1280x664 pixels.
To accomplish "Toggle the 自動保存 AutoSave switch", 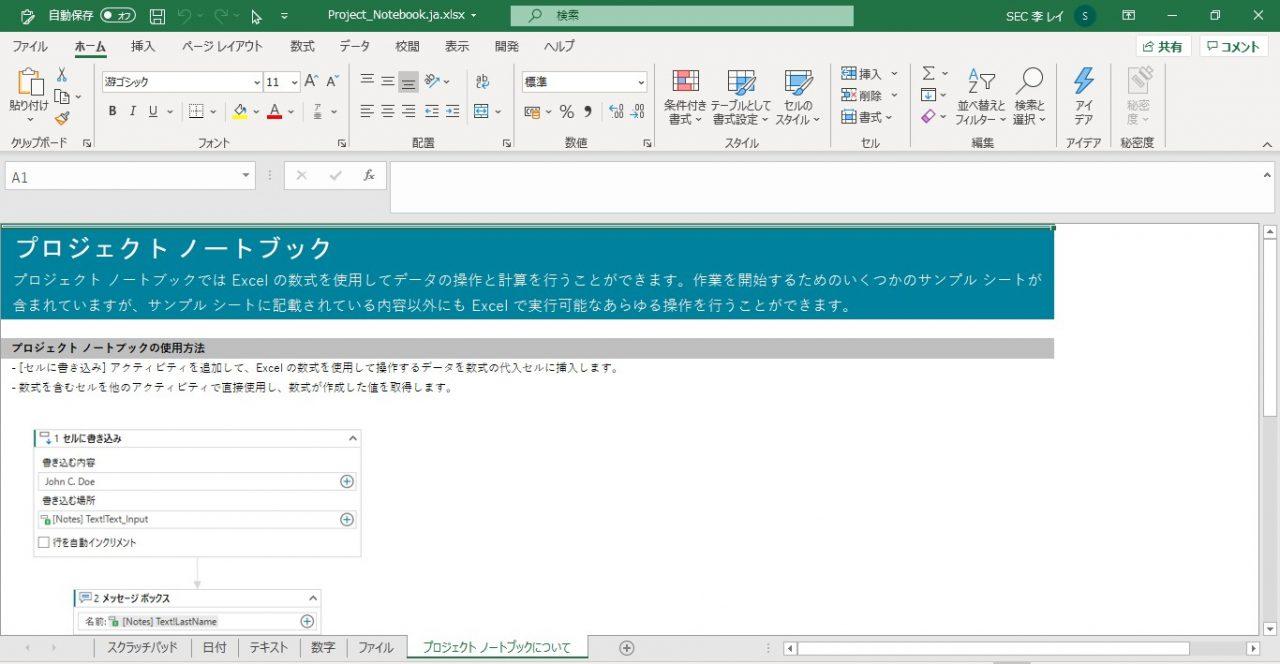I will point(118,16).
